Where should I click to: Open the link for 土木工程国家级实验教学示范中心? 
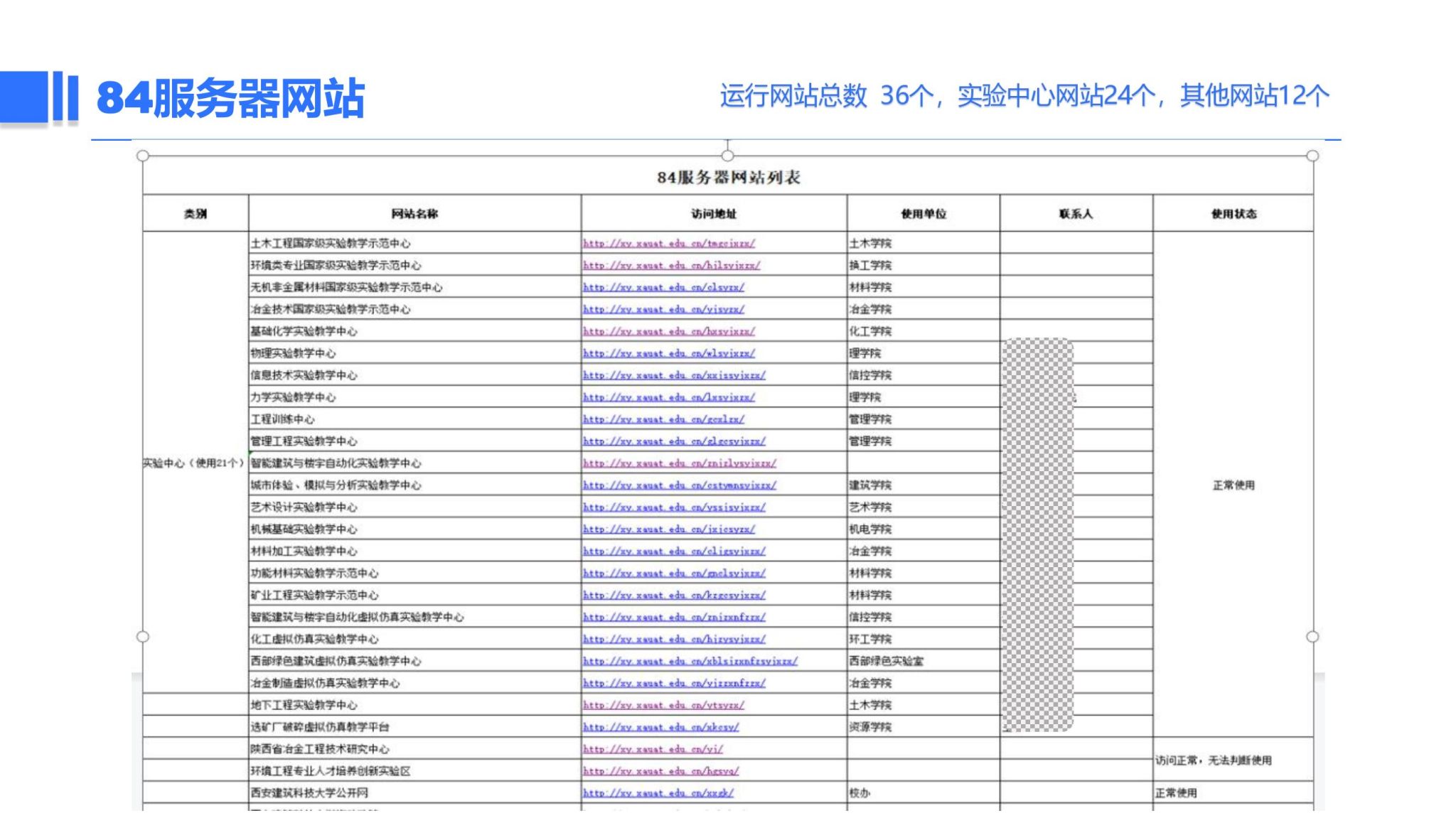click(669, 243)
